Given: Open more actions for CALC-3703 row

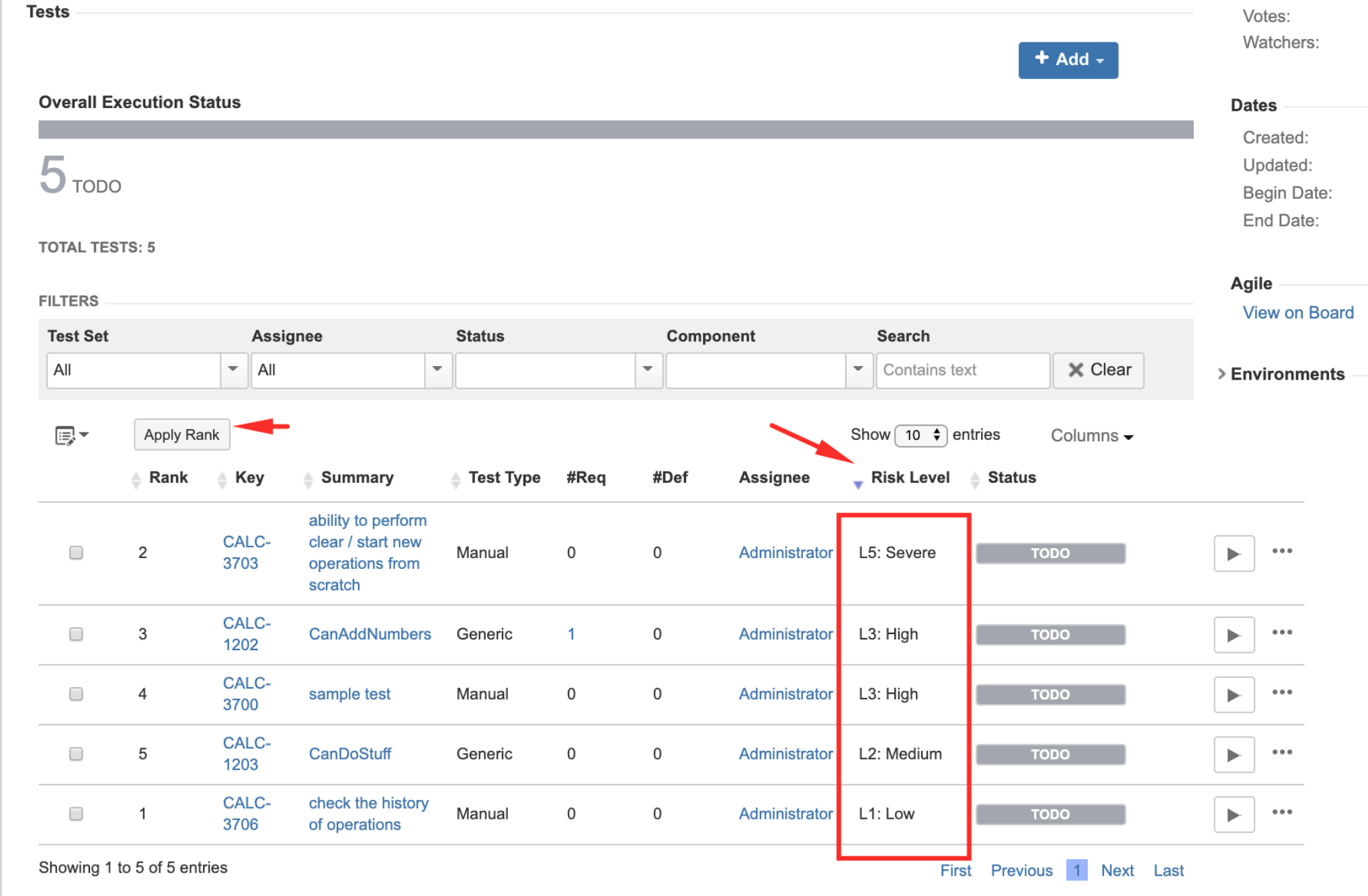Looking at the screenshot, I should click(1282, 551).
